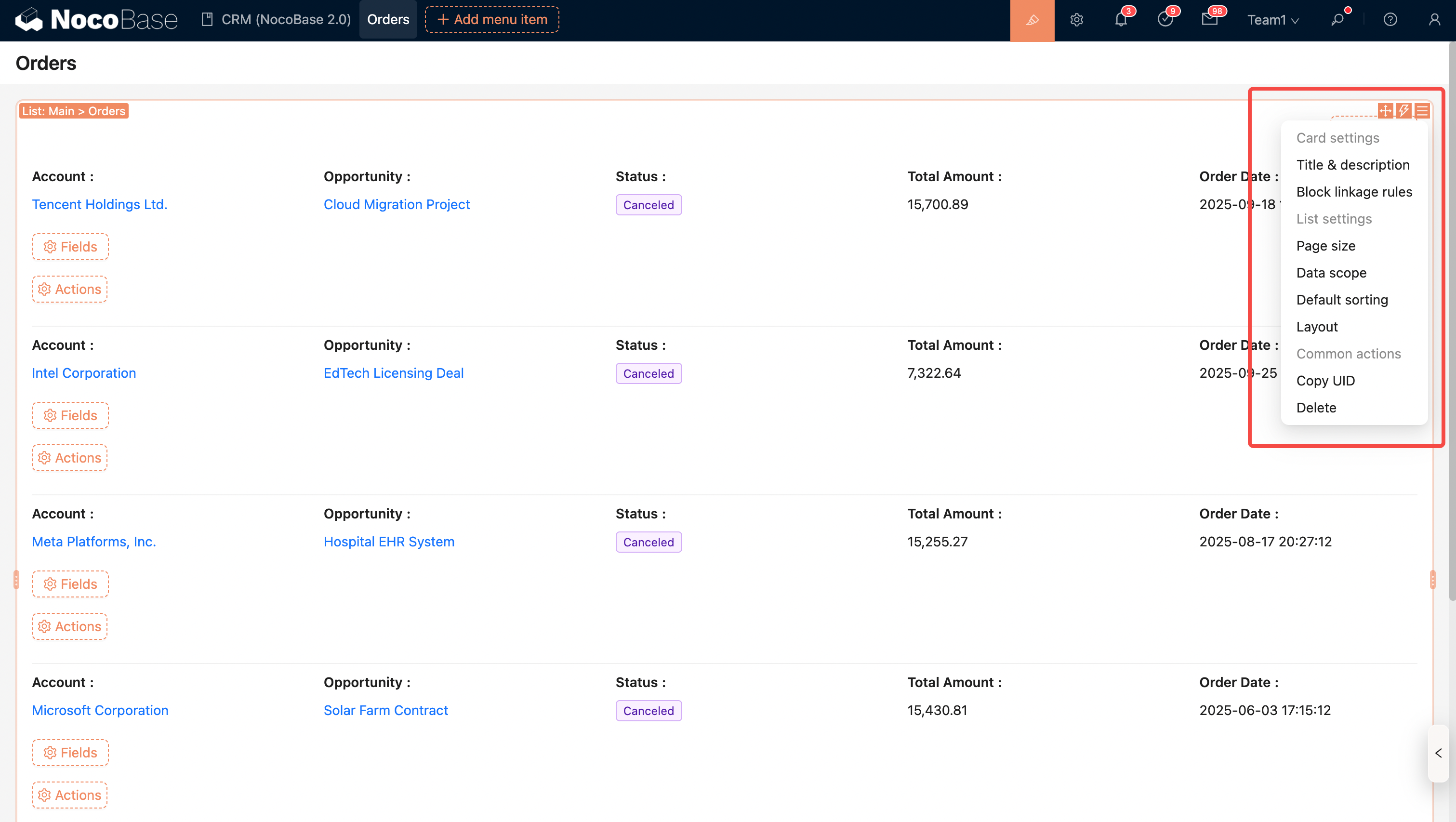
Task: Open the settings gear in top bar
Action: coord(1076,20)
